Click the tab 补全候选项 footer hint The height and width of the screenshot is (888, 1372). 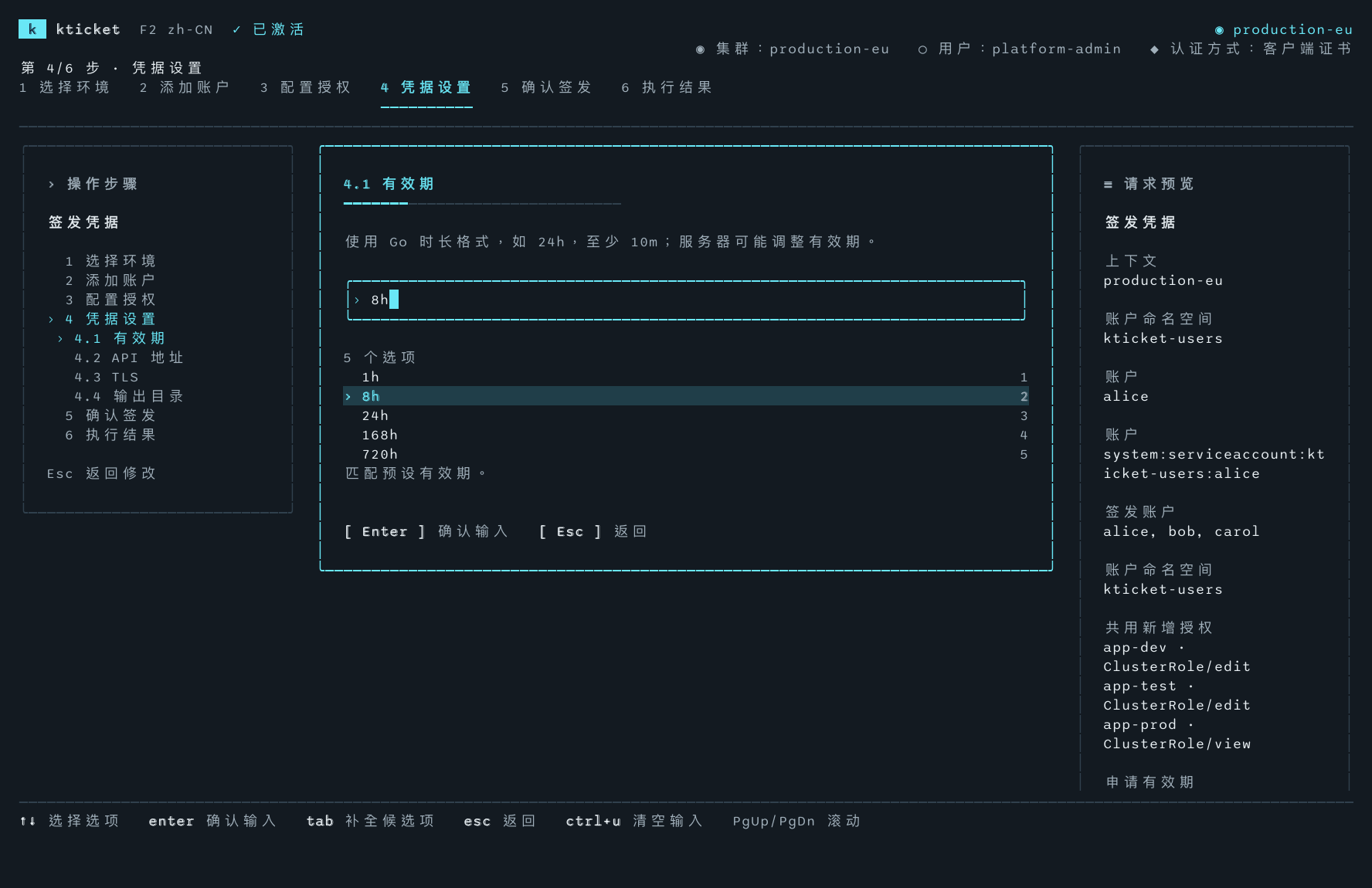(371, 821)
